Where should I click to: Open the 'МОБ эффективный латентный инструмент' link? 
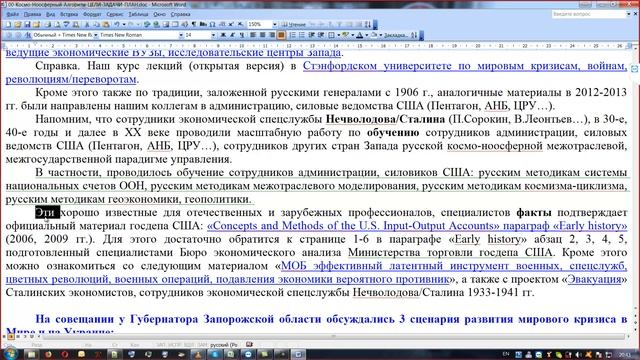coord(453,266)
